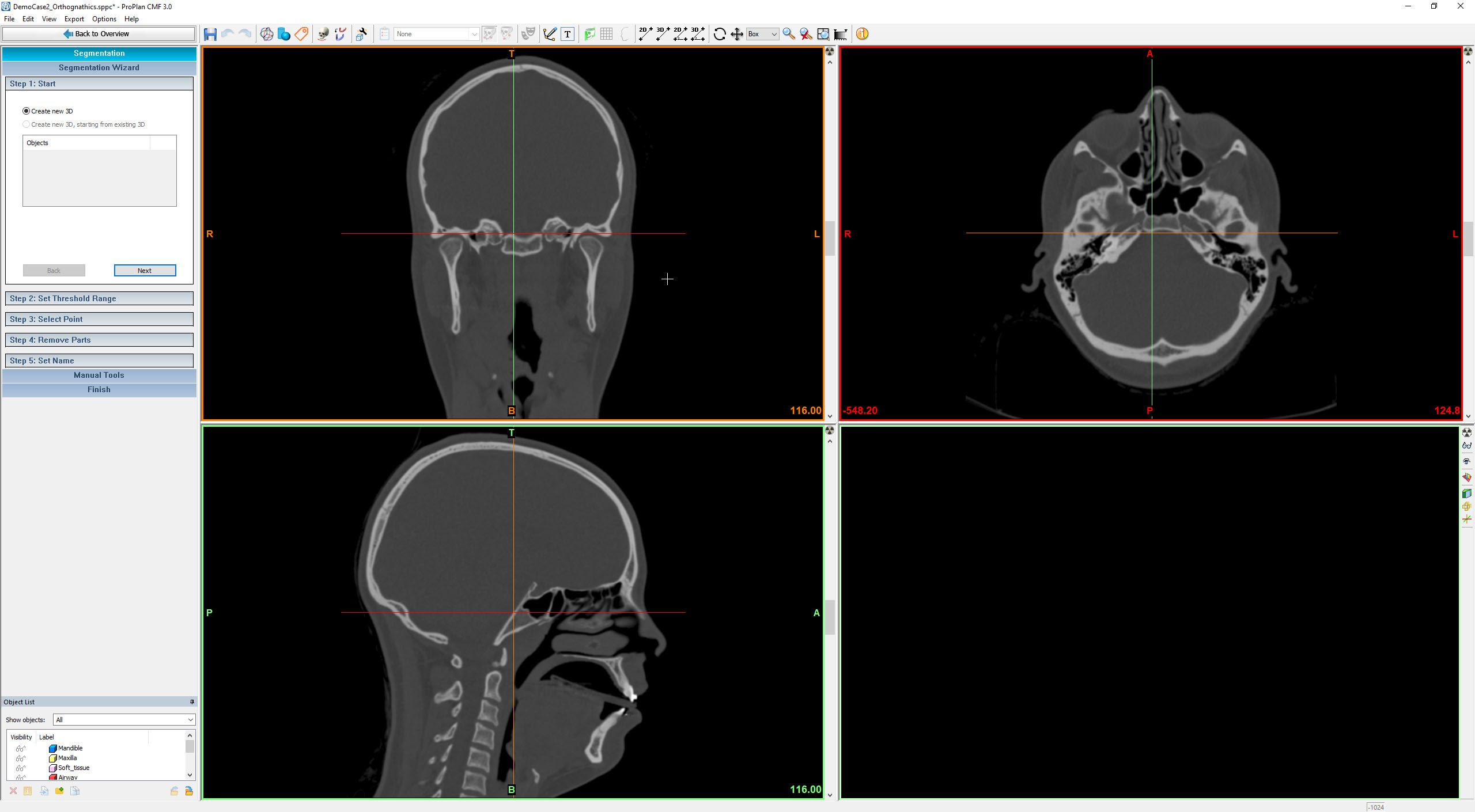
Task: Click the 2D distance measurement tool
Action: [645, 34]
